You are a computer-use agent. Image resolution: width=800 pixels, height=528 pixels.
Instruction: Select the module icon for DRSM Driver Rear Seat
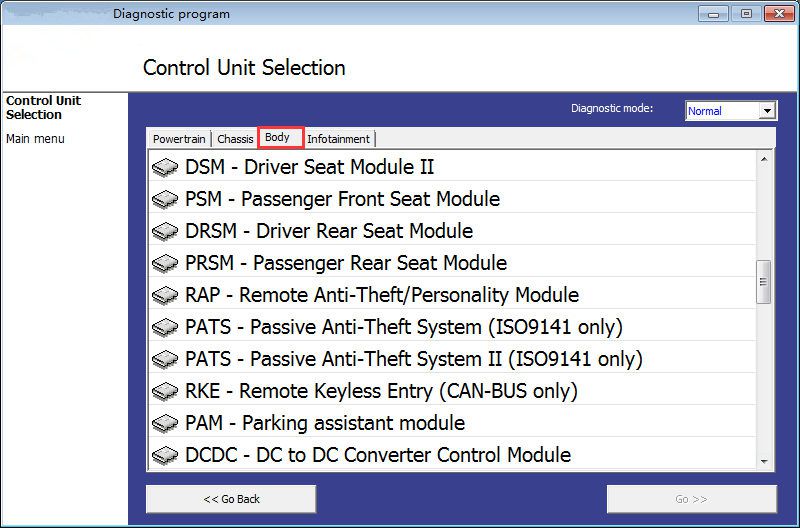click(x=165, y=232)
